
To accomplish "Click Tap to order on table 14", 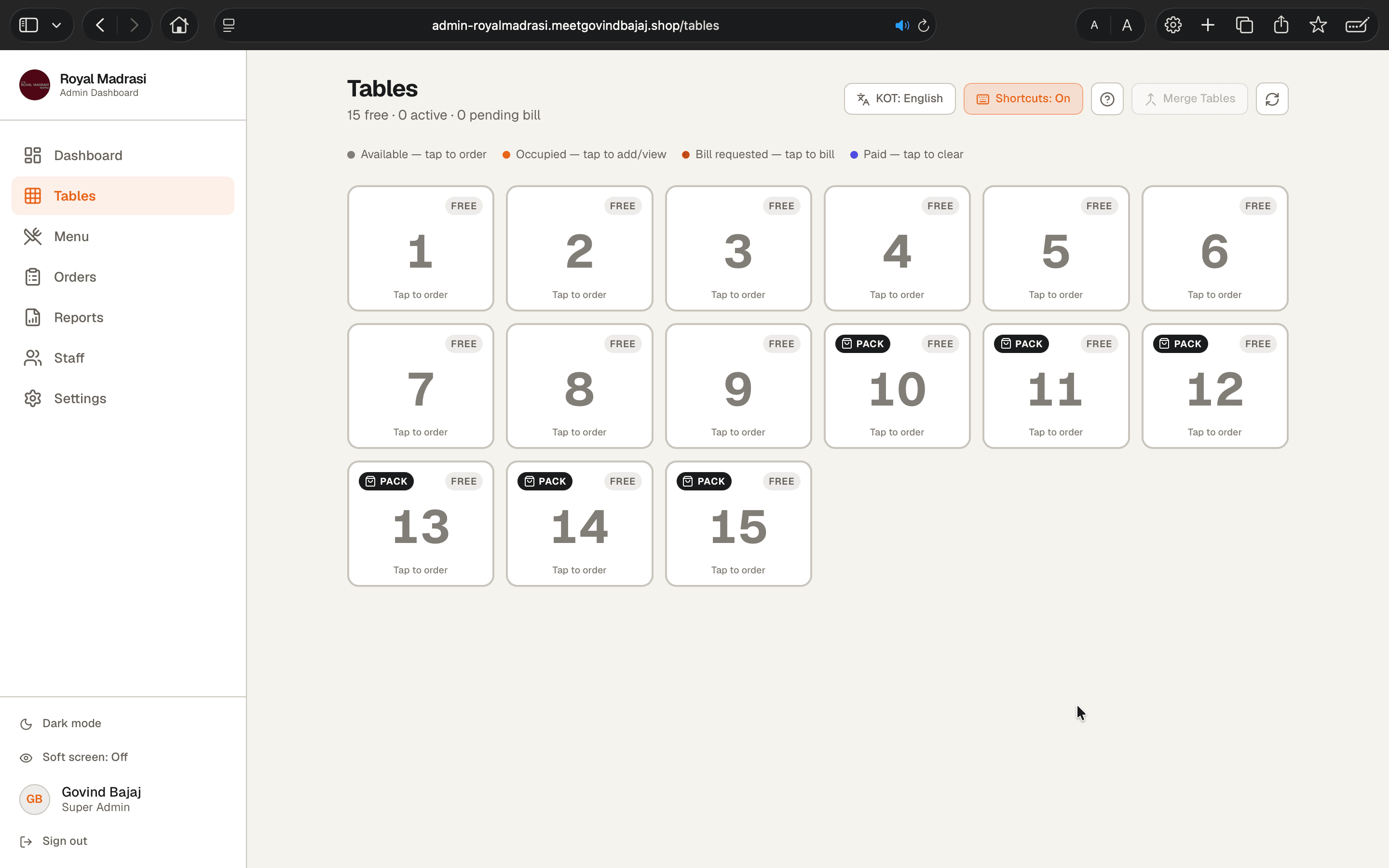I will coord(579,570).
